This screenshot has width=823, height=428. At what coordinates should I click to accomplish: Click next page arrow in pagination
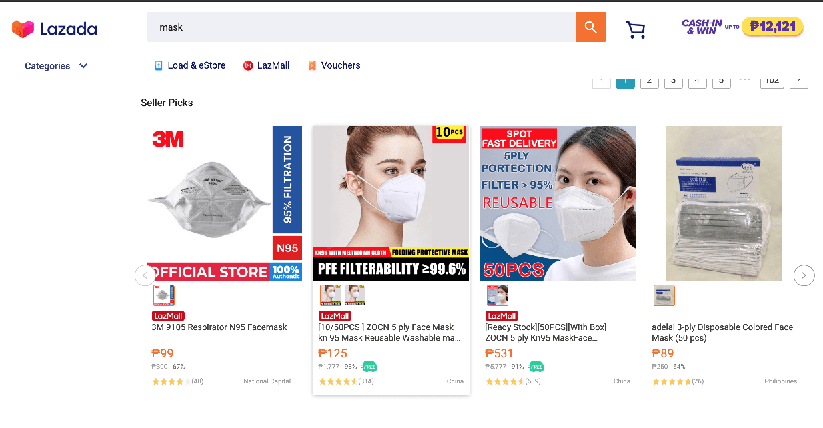(x=799, y=81)
